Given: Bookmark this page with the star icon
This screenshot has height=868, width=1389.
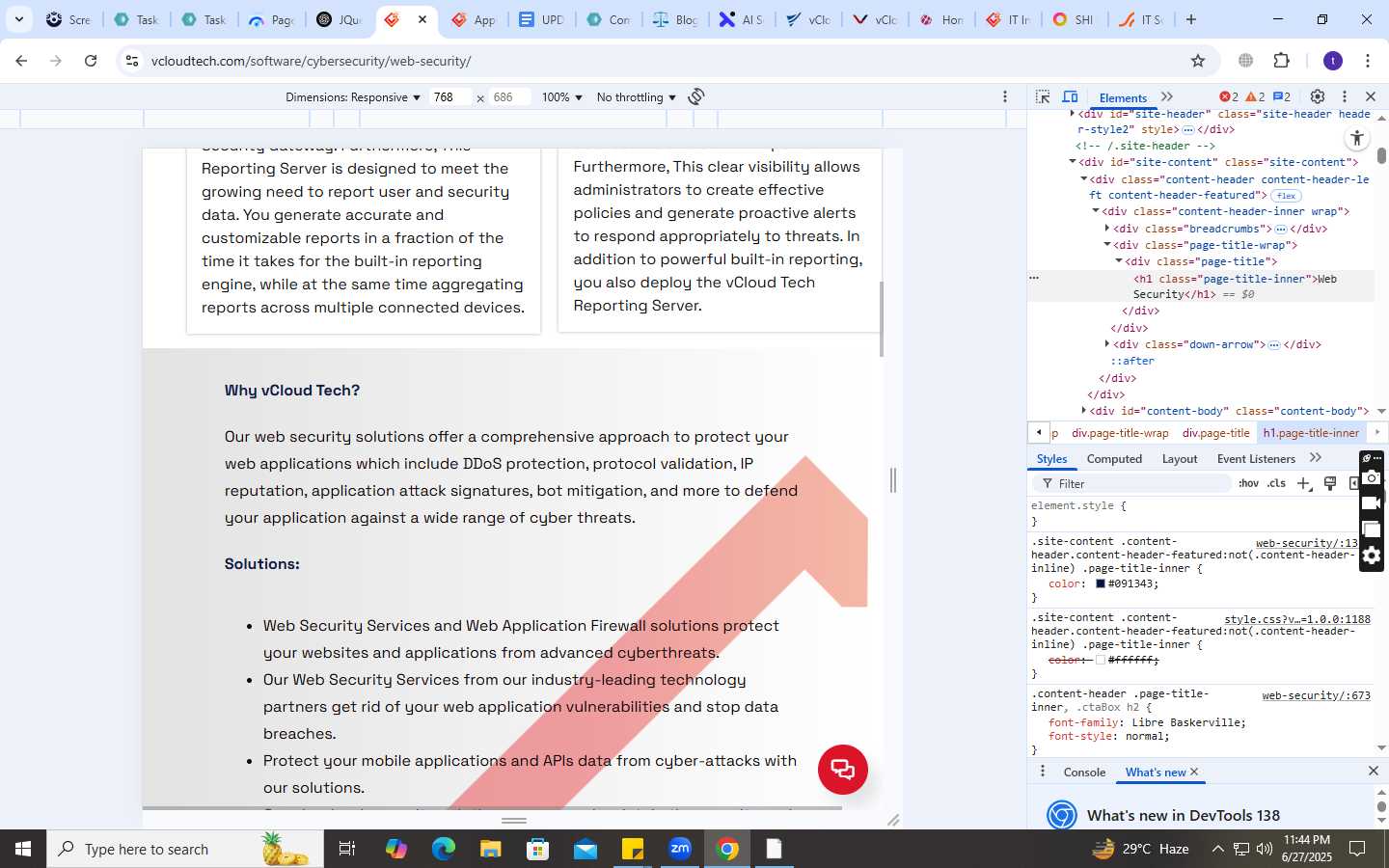Looking at the screenshot, I should click(x=1198, y=61).
